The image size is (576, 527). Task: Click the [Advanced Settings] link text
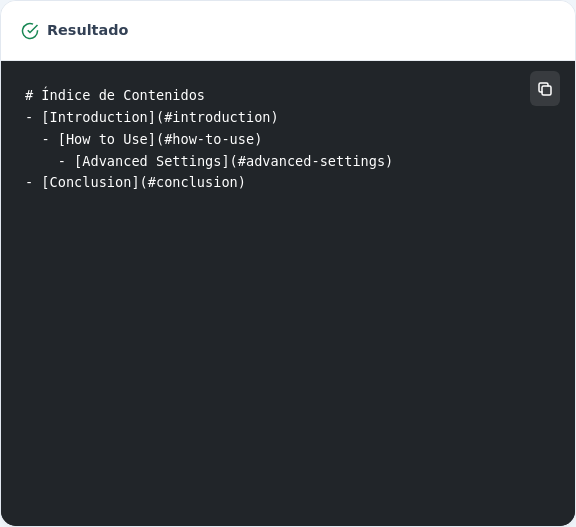tap(152, 161)
